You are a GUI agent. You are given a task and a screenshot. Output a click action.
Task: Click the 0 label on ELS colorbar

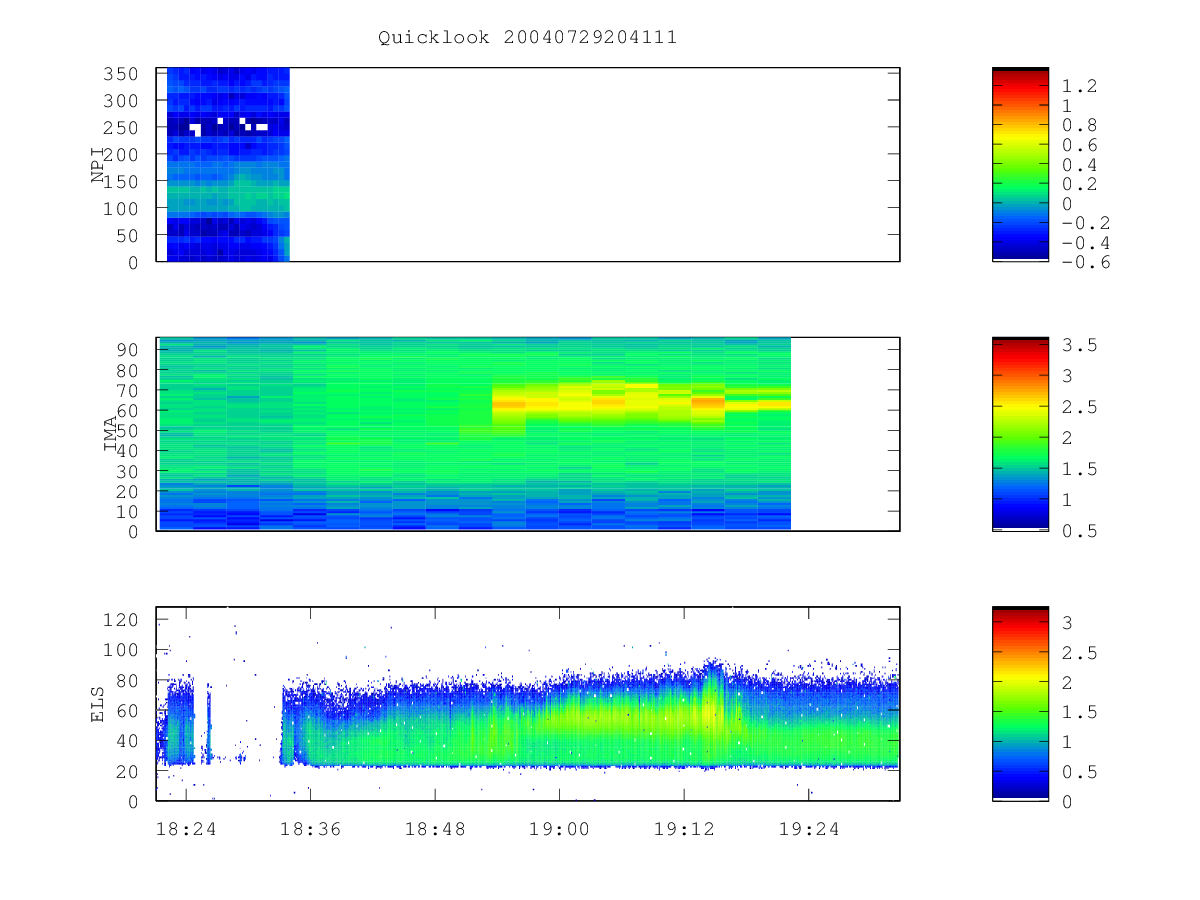click(x=1068, y=801)
